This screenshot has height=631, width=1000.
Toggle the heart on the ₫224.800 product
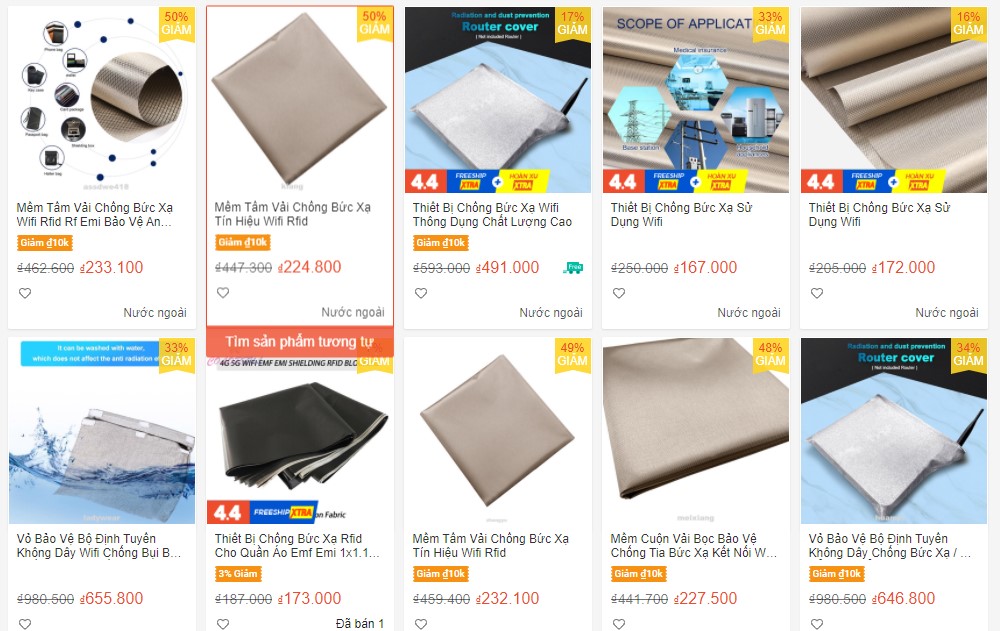tap(223, 293)
